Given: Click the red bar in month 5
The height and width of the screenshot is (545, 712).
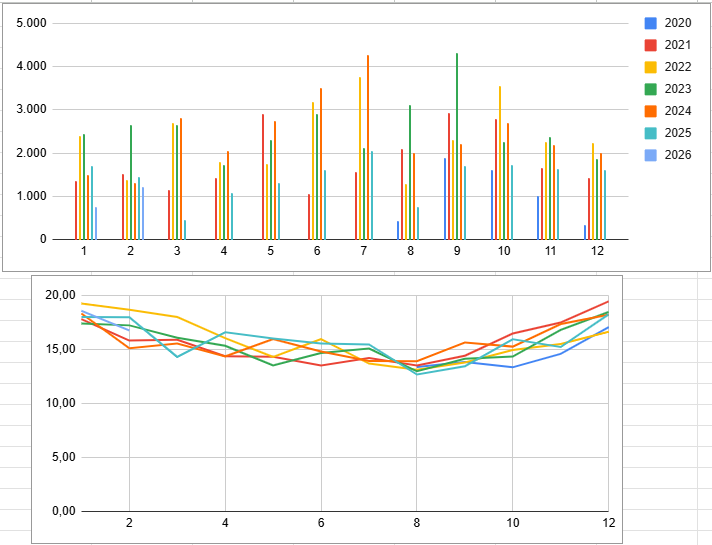Looking at the screenshot, I should (263, 176).
